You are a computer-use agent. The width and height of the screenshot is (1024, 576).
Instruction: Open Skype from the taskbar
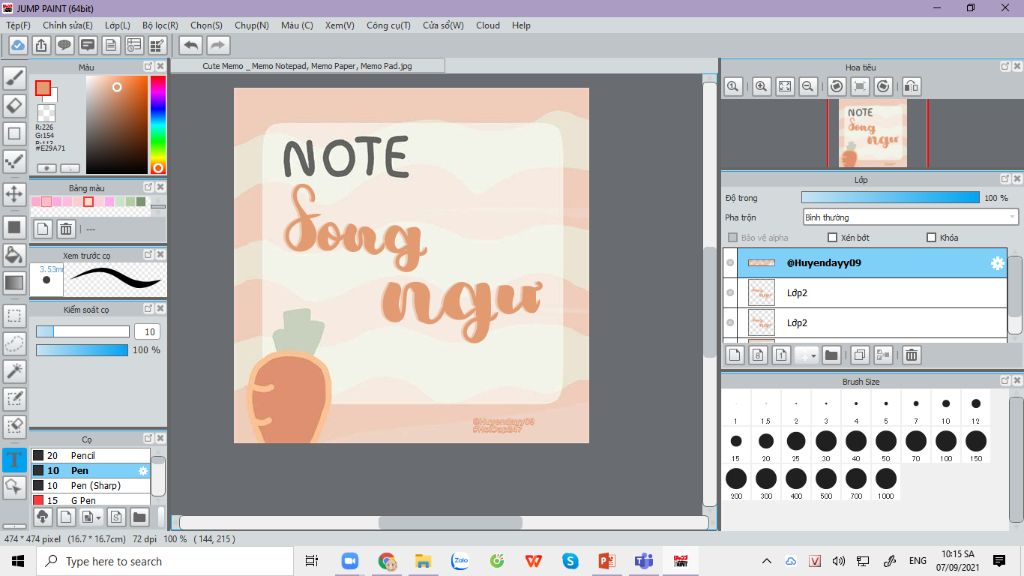pyautogui.click(x=570, y=561)
